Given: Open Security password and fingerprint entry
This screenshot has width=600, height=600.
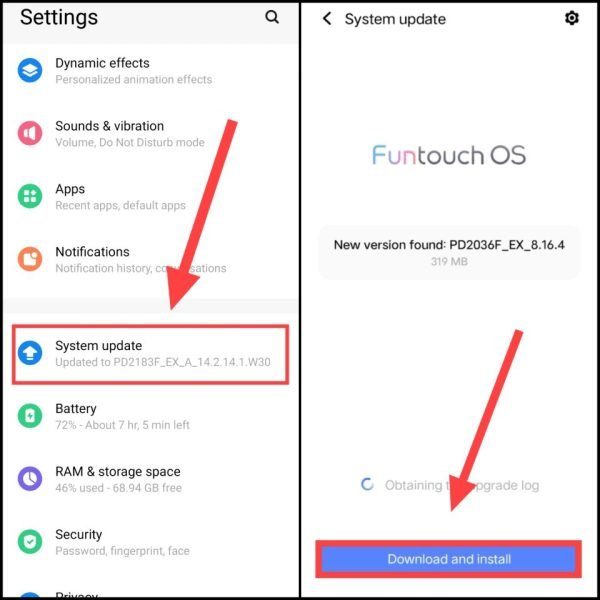Looking at the screenshot, I should click(x=150, y=542).
